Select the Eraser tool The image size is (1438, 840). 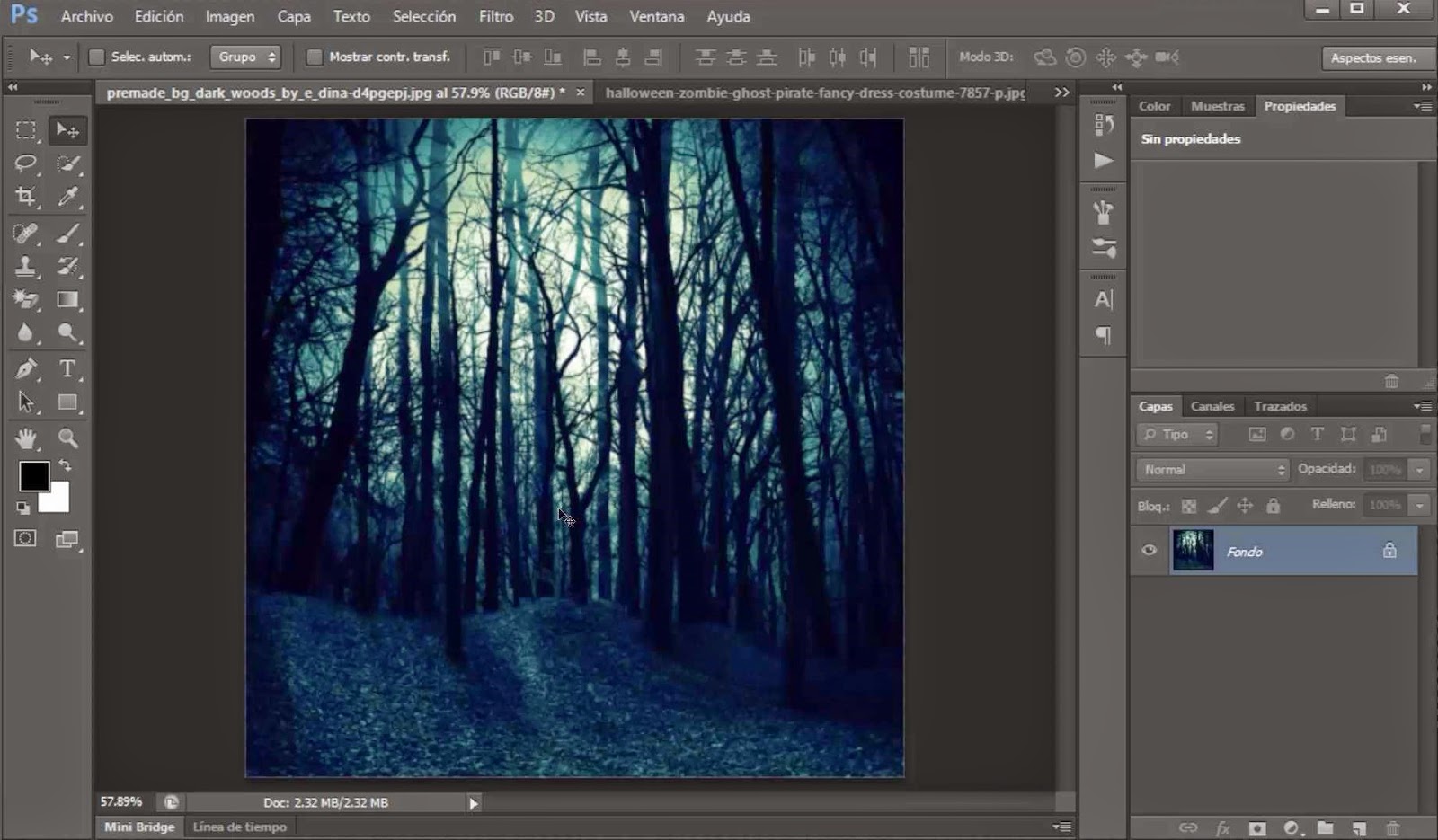[x=25, y=299]
